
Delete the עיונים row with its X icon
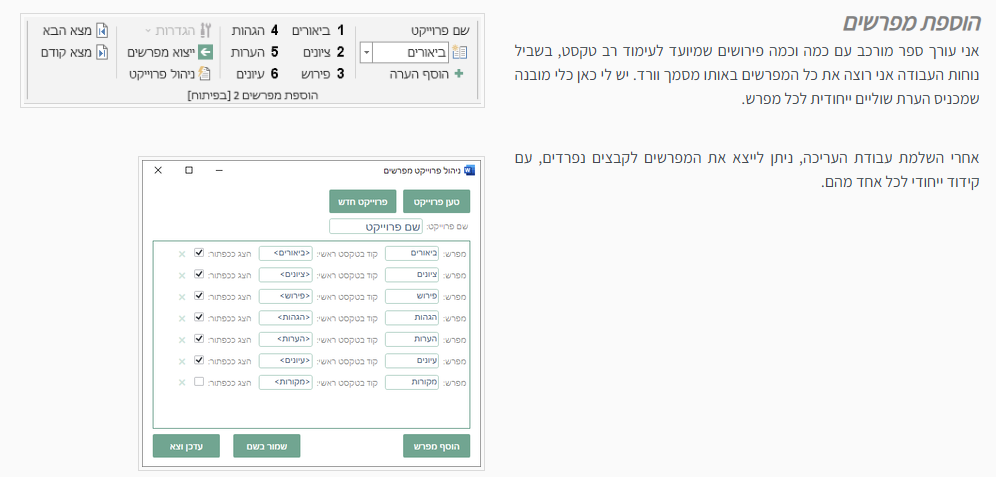[x=182, y=361]
